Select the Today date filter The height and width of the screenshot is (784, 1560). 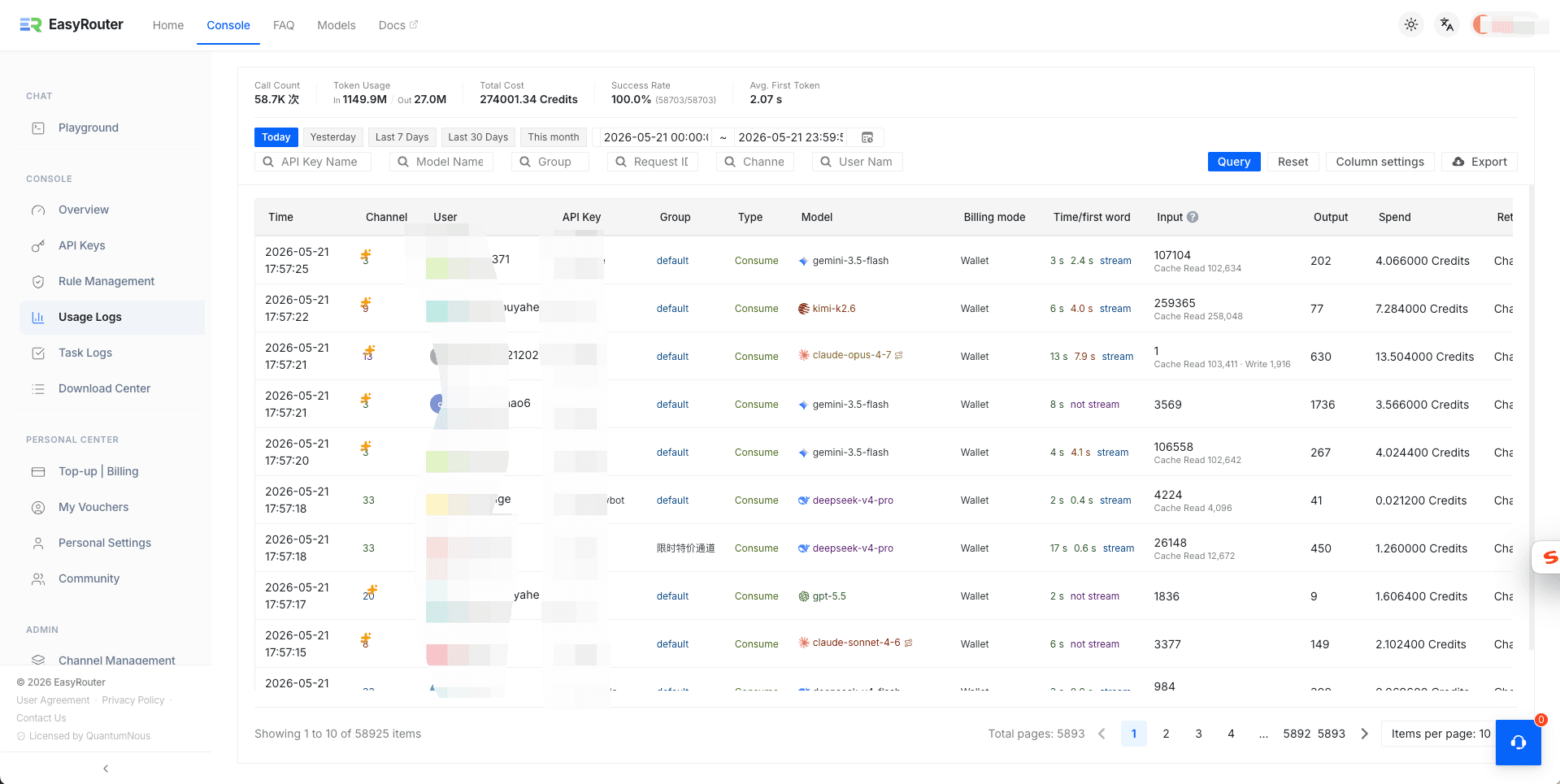(276, 137)
